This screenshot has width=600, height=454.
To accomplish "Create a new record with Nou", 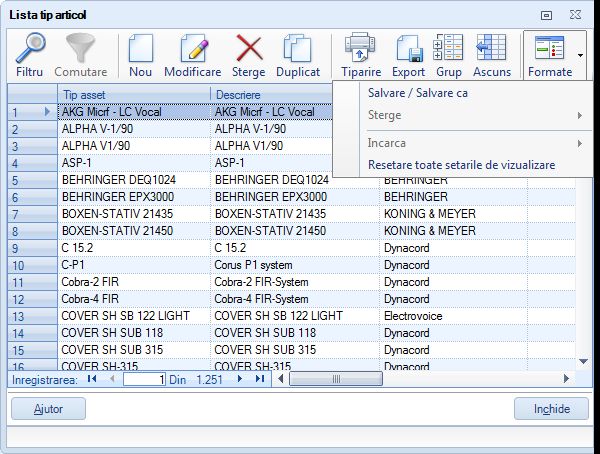I will pos(140,55).
